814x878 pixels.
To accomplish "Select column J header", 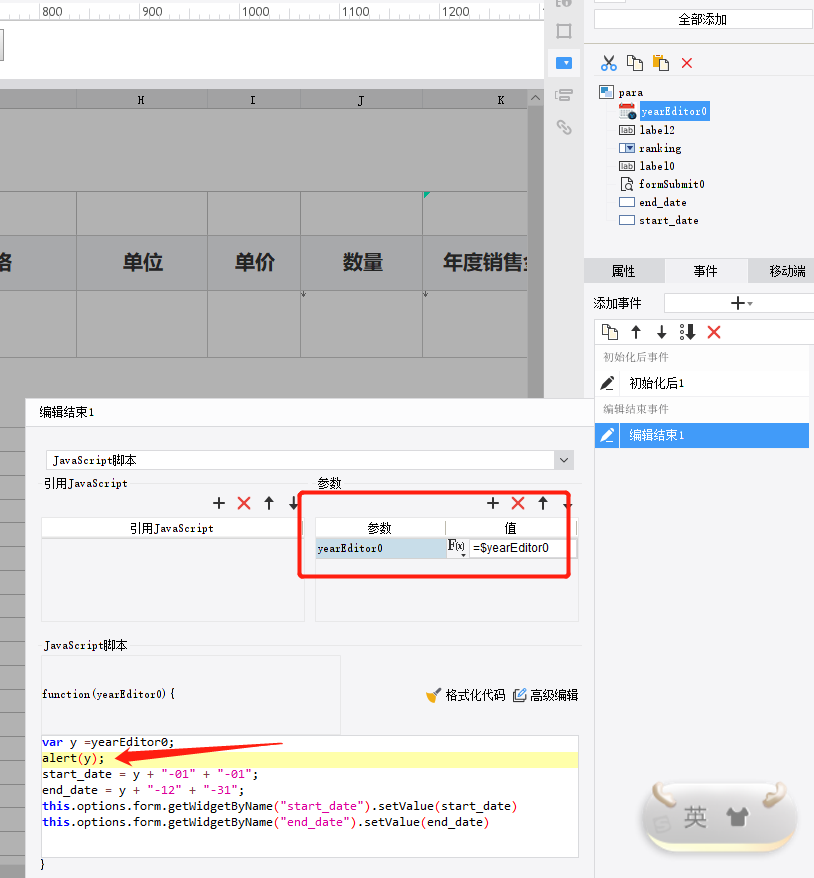I will point(361,100).
